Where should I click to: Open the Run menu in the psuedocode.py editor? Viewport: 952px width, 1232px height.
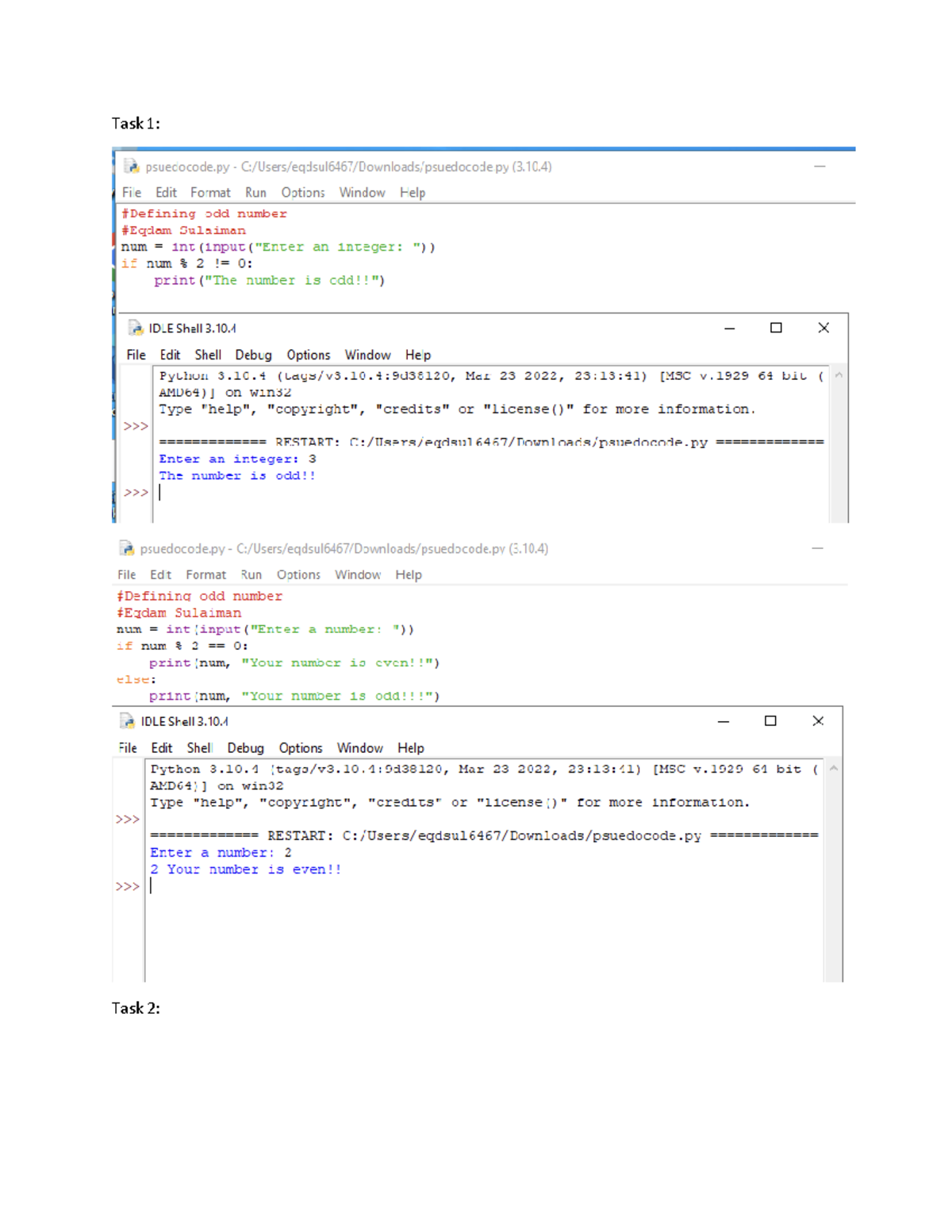(x=255, y=192)
